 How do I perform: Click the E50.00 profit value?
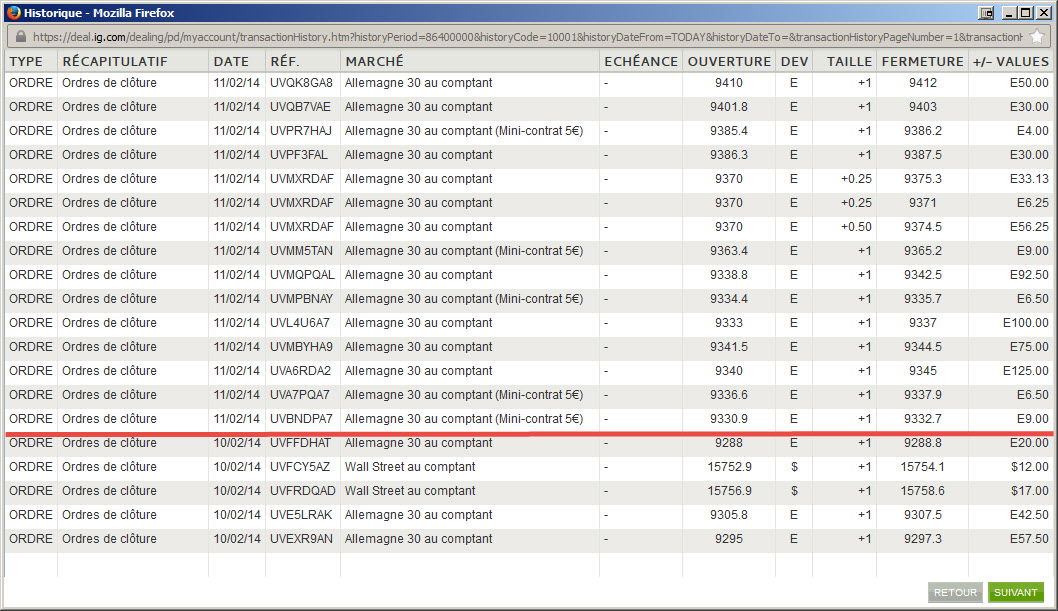[1029, 83]
